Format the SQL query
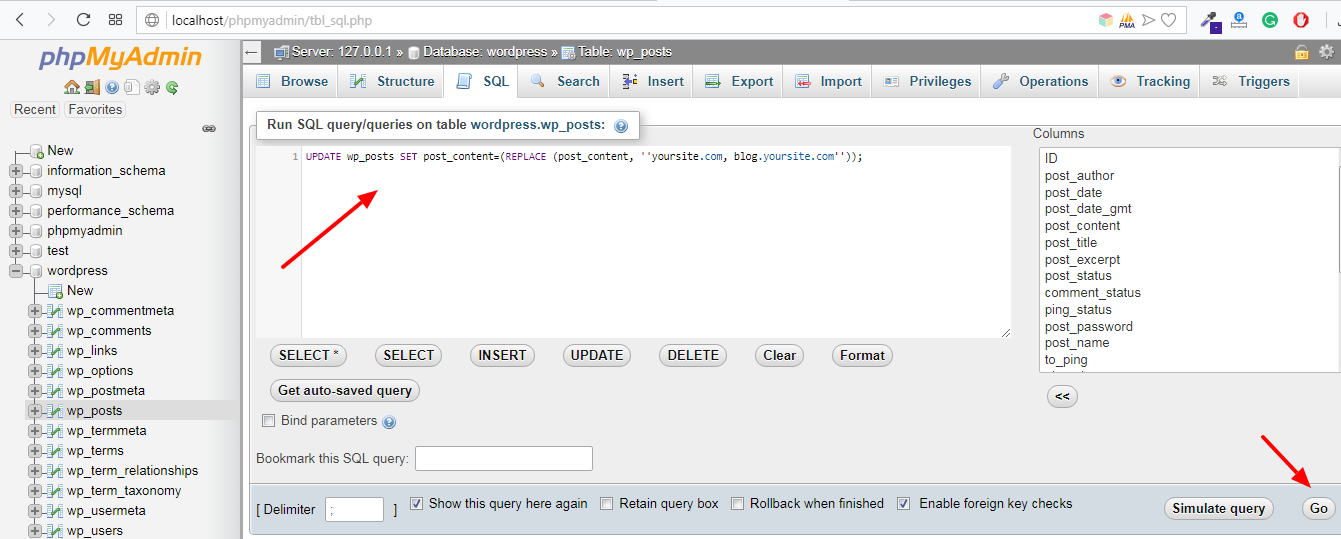This screenshot has width=1341, height=539. point(862,355)
